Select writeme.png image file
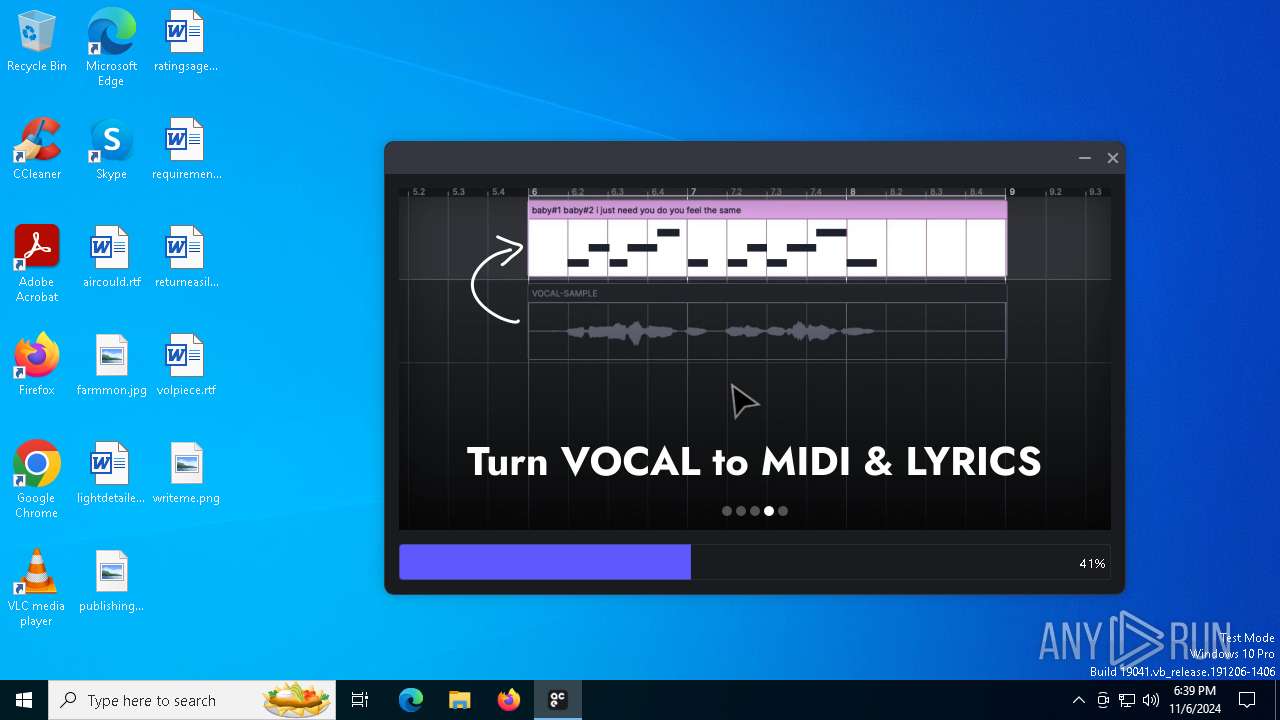The image size is (1280, 720). [x=185, y=474]
